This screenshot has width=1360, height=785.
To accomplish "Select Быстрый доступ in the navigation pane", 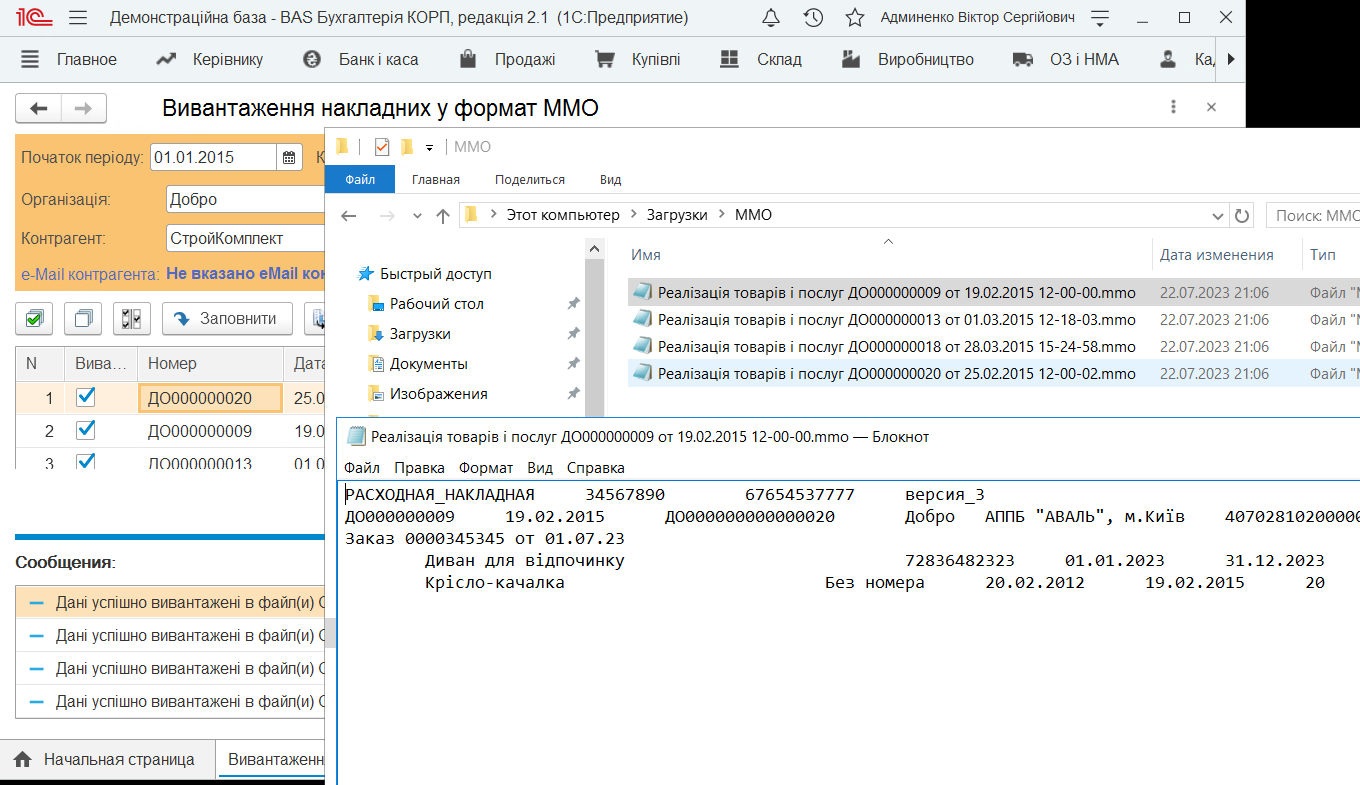I will [x=436, y=273].
